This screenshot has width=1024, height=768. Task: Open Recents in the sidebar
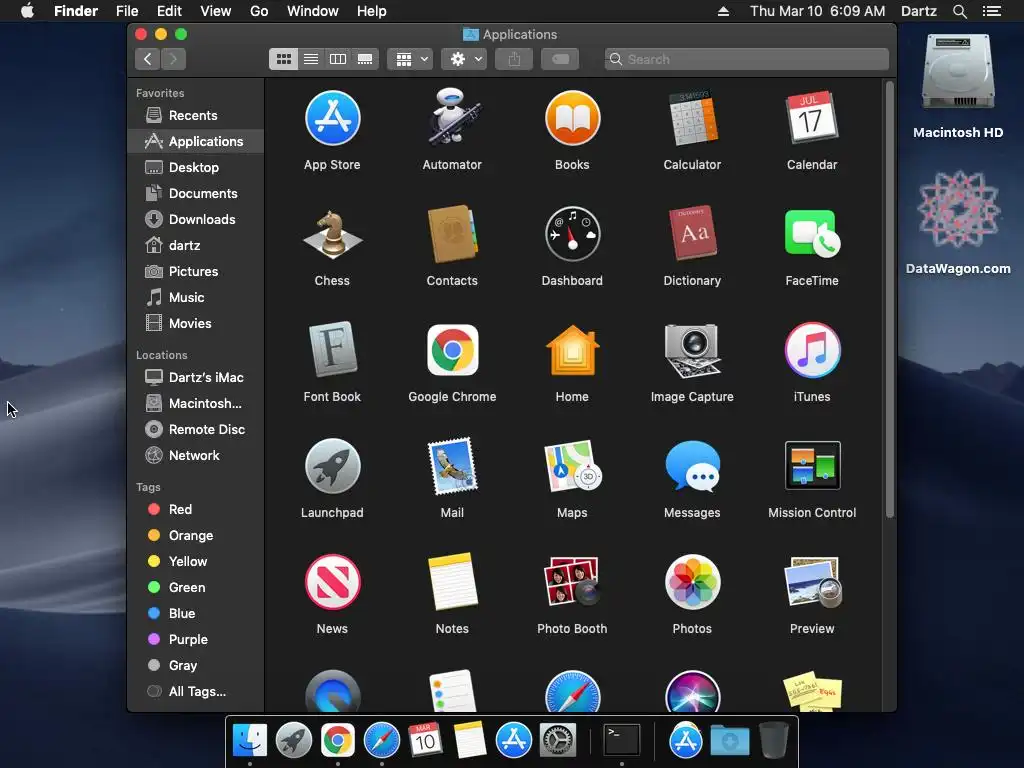(x=196, y=116)
